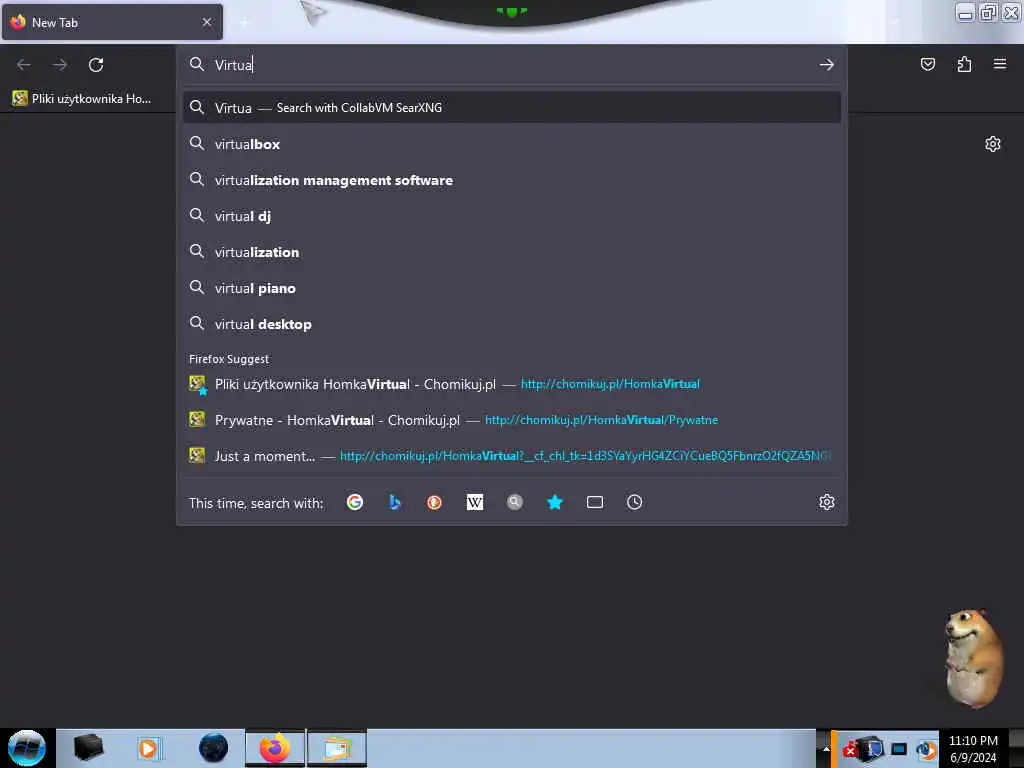Select Wikipedia search engine icon

[x=475, y=502]
